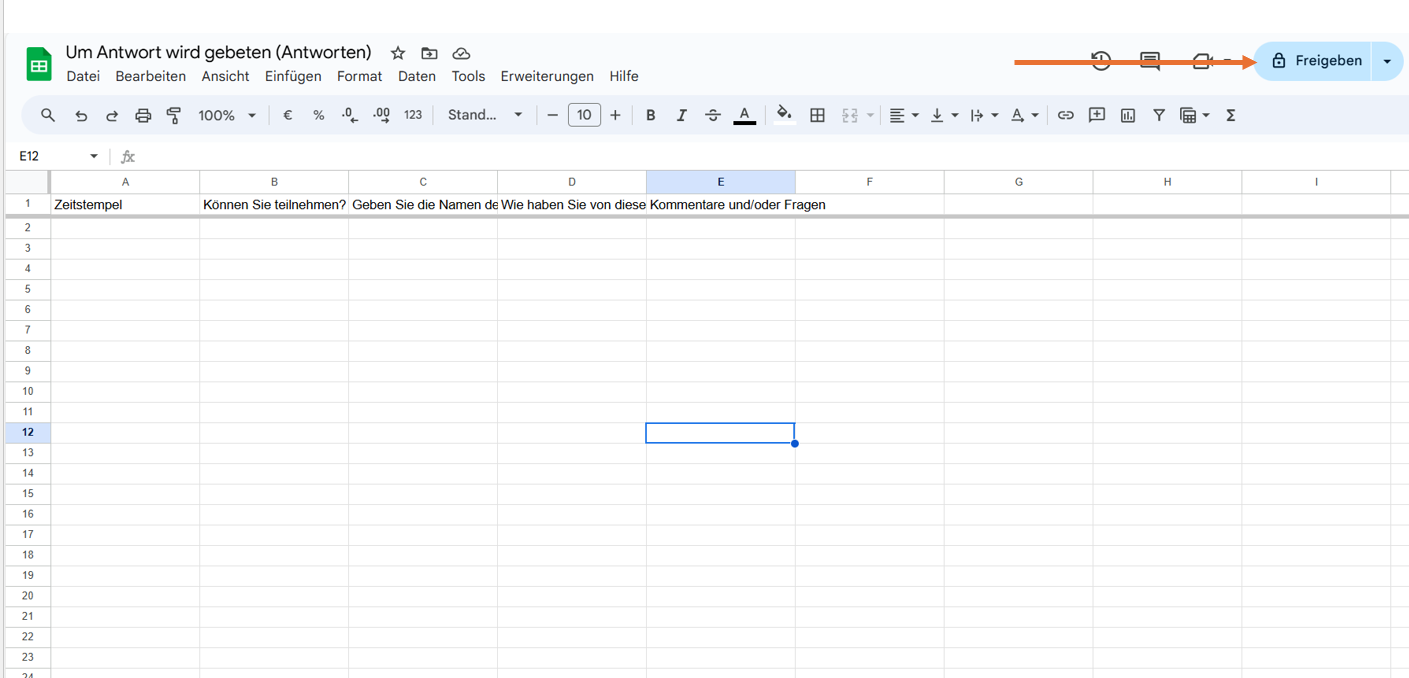Open the Ansicht menu
Viewport: 1409px width, 678px height.
pyautogui.click(x=225, y=76)
